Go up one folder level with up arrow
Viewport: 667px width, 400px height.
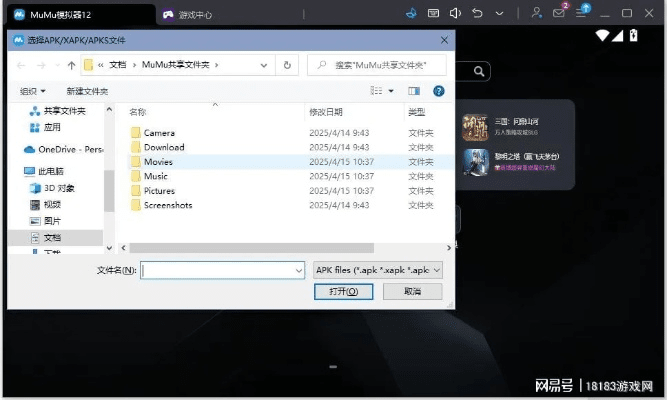[68, 64]
